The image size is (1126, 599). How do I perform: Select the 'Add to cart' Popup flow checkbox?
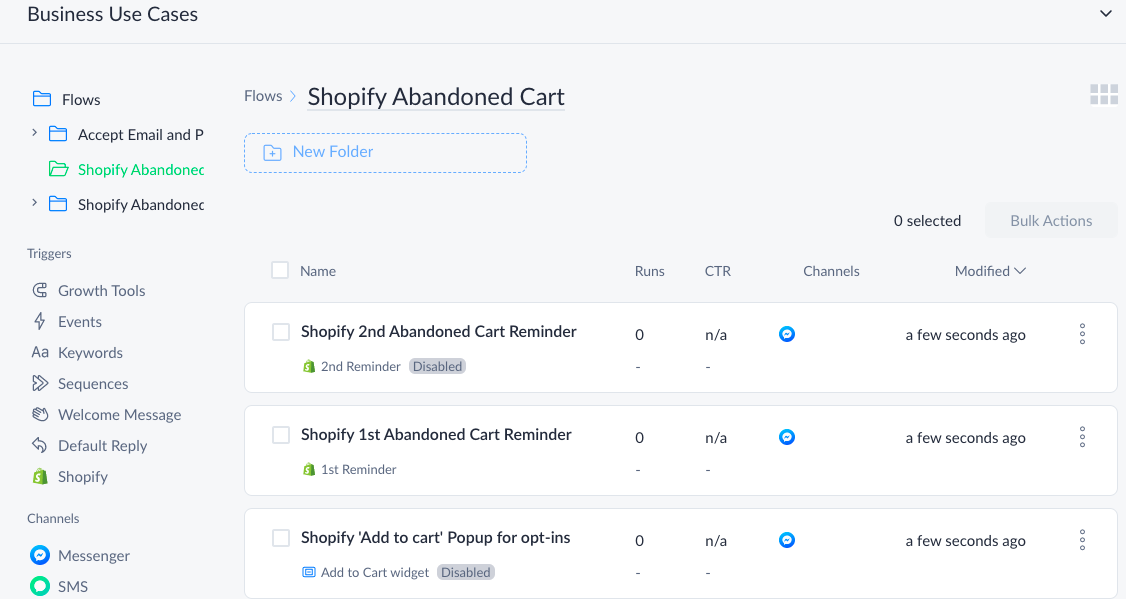pyautogui.click(x=281, y=538)
